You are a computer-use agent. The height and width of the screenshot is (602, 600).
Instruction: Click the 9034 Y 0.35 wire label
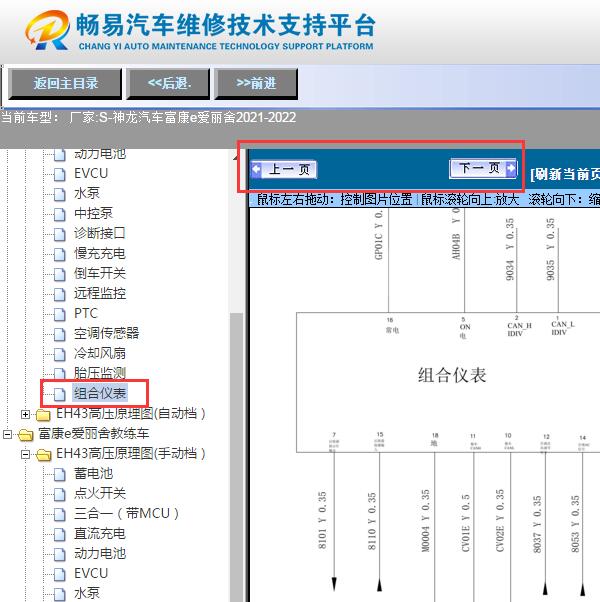[509, 249]
